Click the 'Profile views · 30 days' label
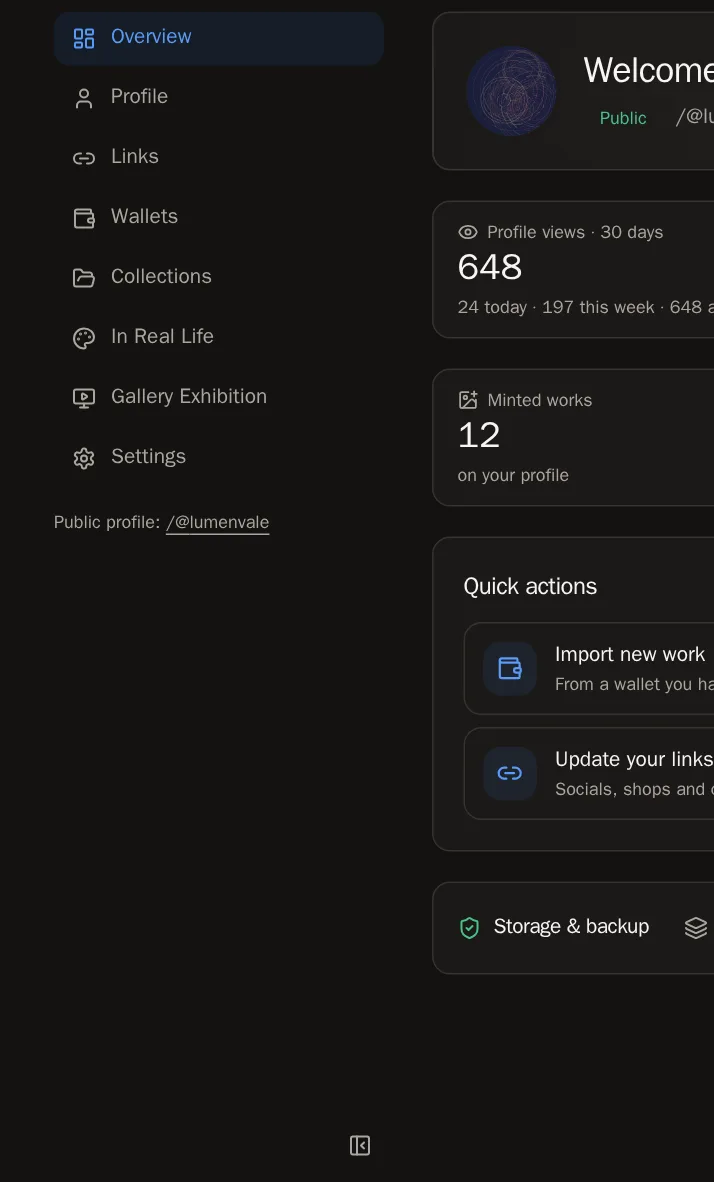The height and width of the screenshot is (1182, 714). 575,232
